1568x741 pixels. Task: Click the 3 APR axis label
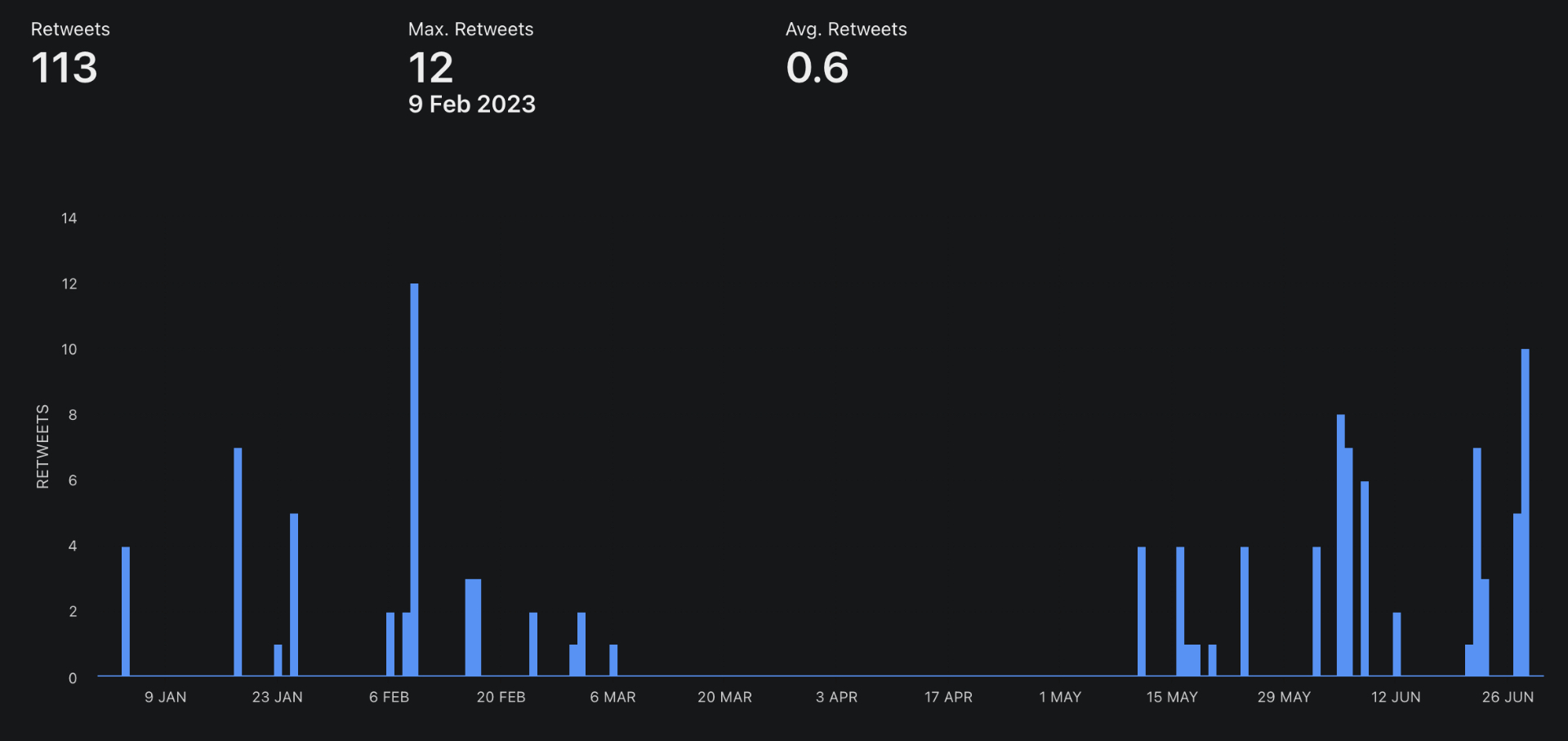click(x=836, y=697)
